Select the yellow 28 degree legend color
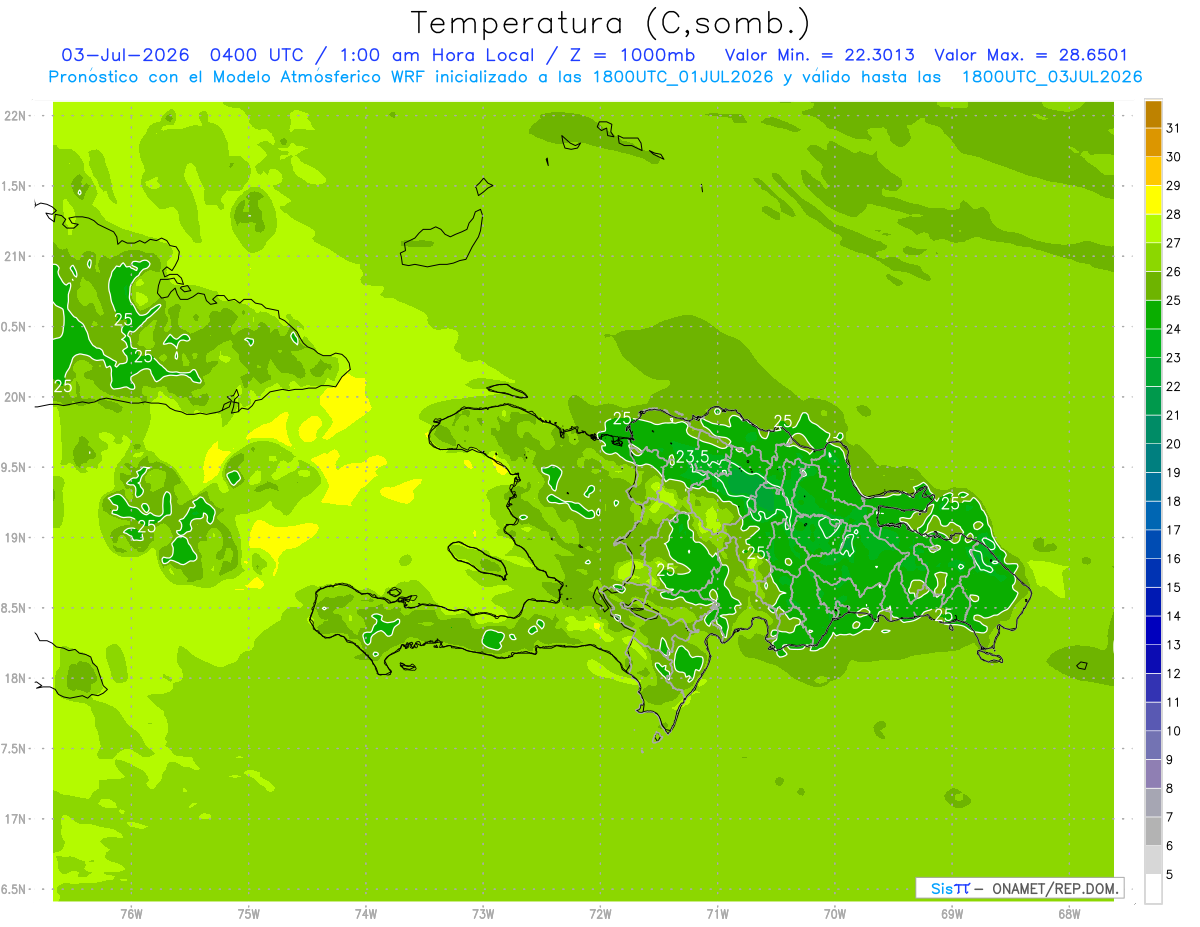This screenshot has height=927, width=1200. (x=1153, y=200)
